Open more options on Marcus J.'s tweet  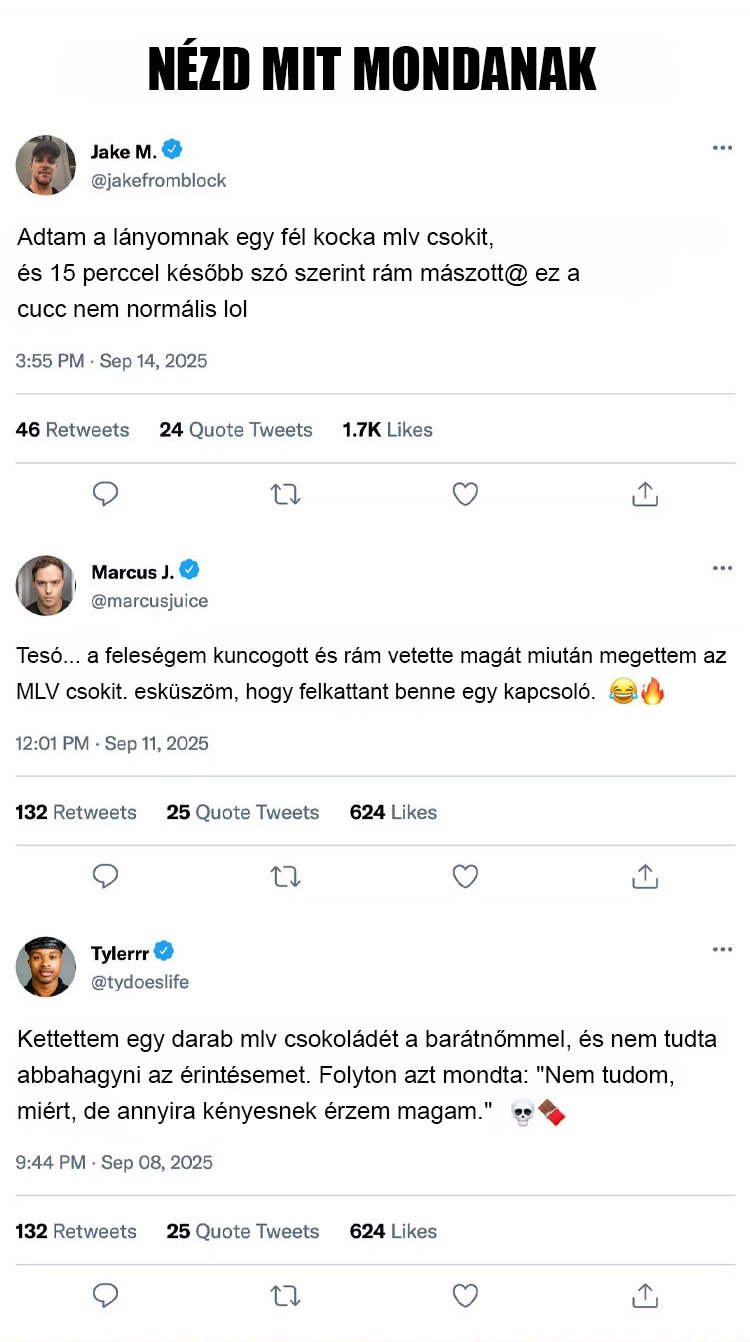(x=722, y=568)
